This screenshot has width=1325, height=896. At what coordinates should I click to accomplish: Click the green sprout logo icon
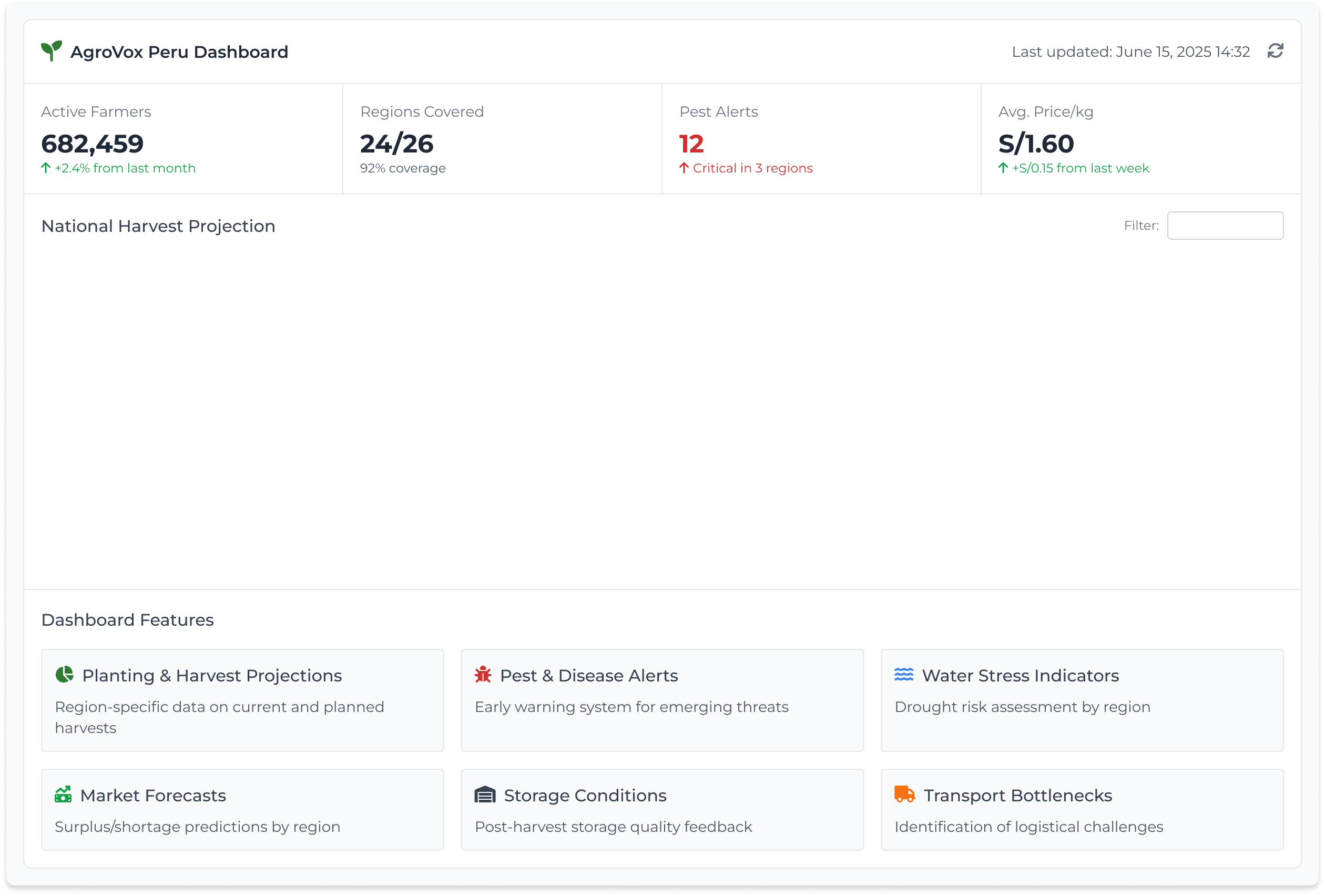[52, 52]
